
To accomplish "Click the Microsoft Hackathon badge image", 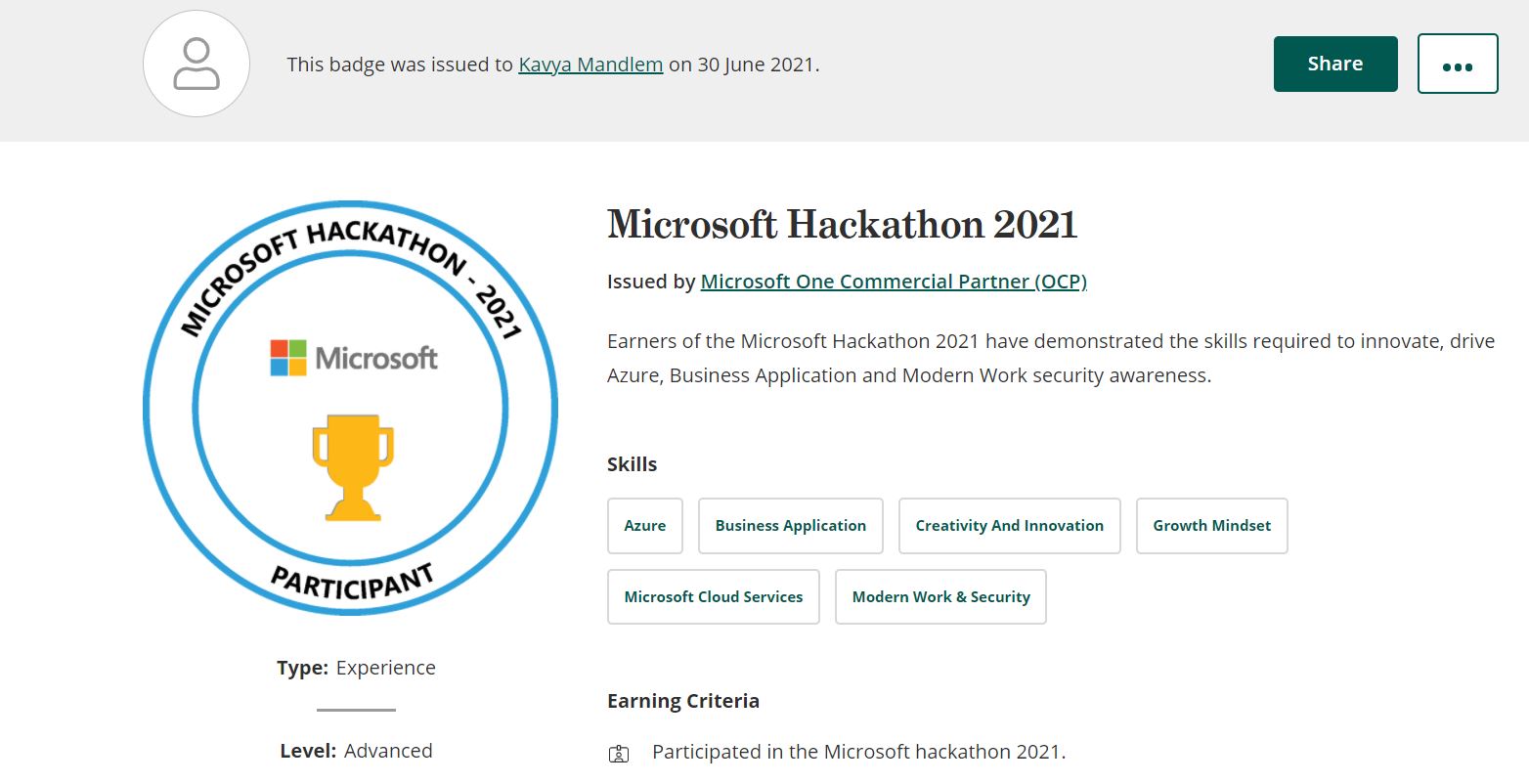I will [350, 408].
